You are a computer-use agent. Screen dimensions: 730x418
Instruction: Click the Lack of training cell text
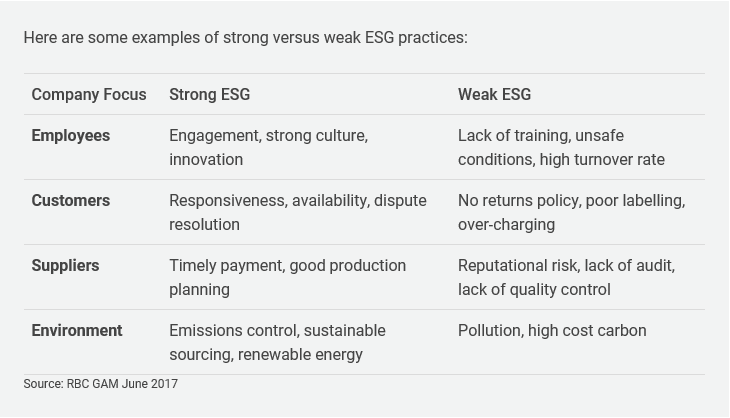click(x=540, y=136)
